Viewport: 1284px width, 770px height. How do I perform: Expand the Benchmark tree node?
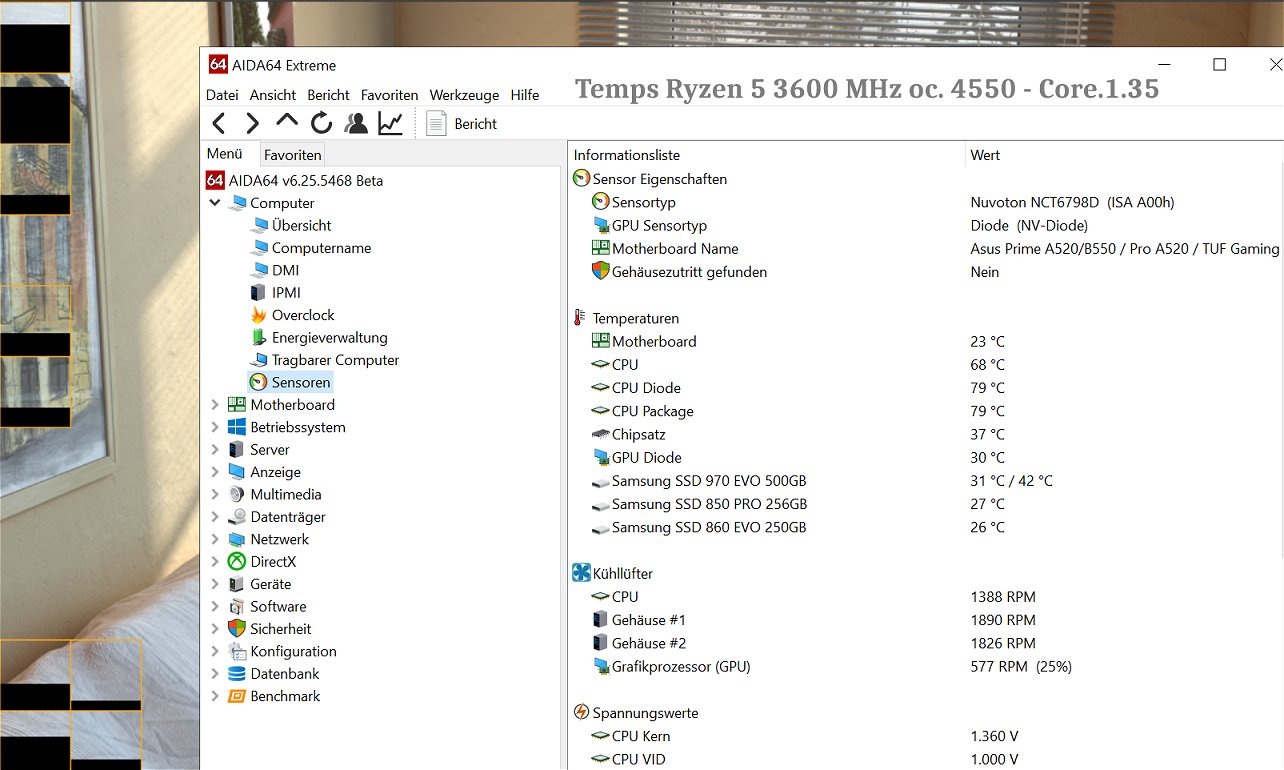tap(215, 696)
